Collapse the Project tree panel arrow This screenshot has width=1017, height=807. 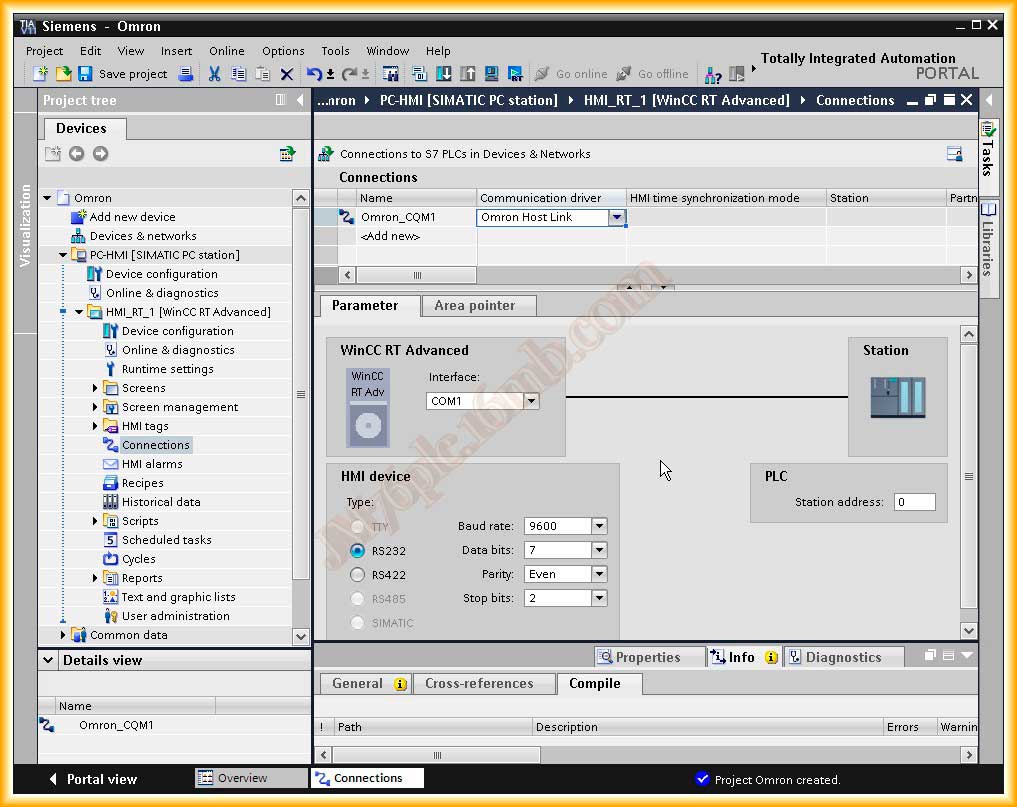[300, 100]
